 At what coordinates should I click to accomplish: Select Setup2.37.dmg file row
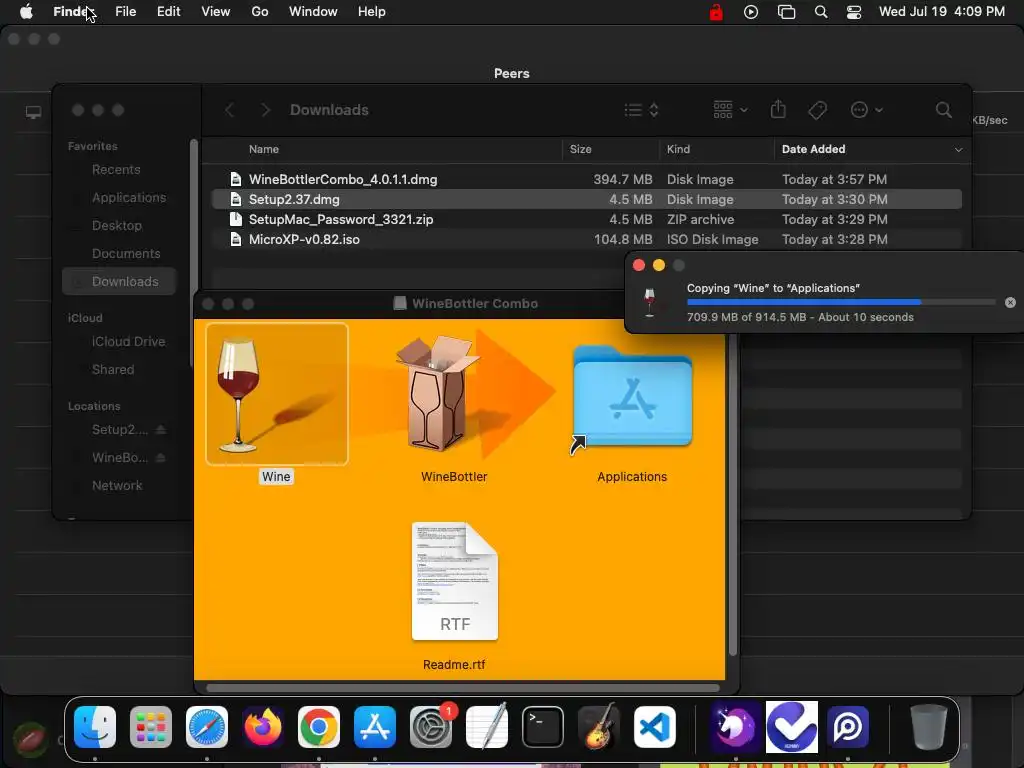pyautogui.click(x=586, y=199)
